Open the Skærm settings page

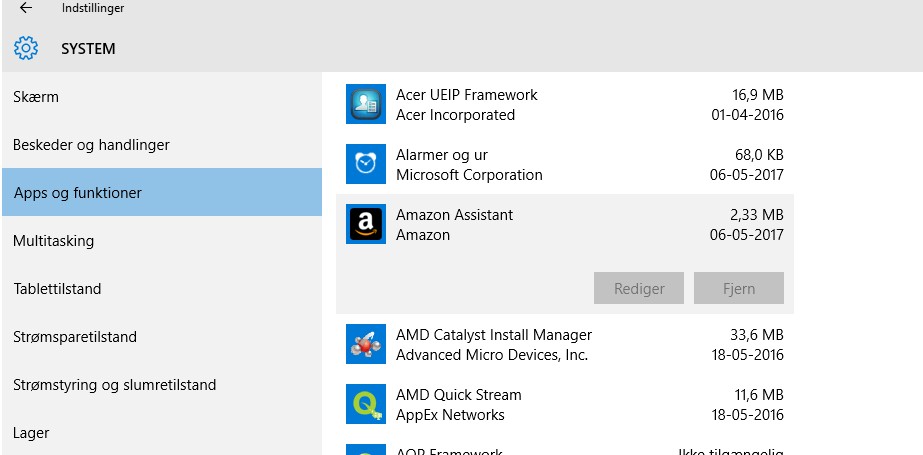click(162, 97)
